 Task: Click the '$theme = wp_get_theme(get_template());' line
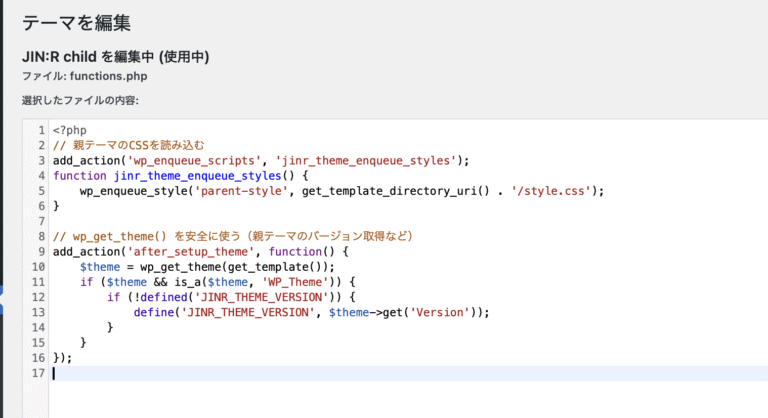(x=207, y=267)
